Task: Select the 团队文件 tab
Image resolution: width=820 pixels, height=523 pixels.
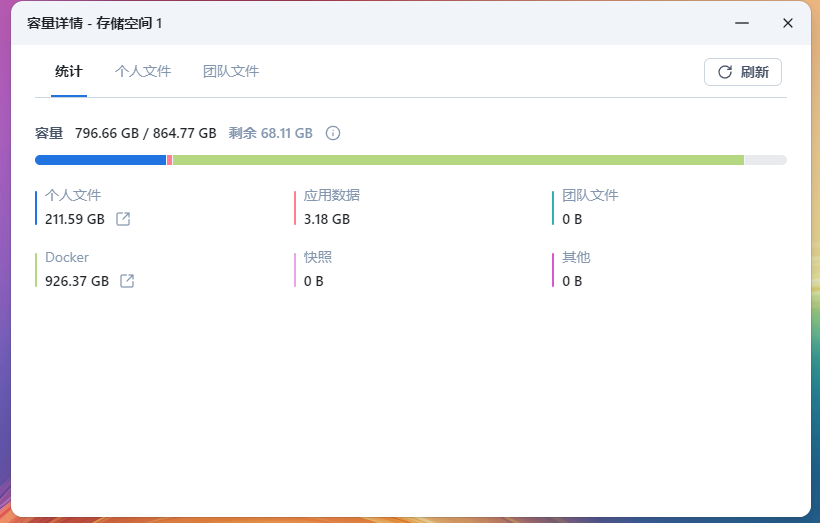Action: pos(231,72)
